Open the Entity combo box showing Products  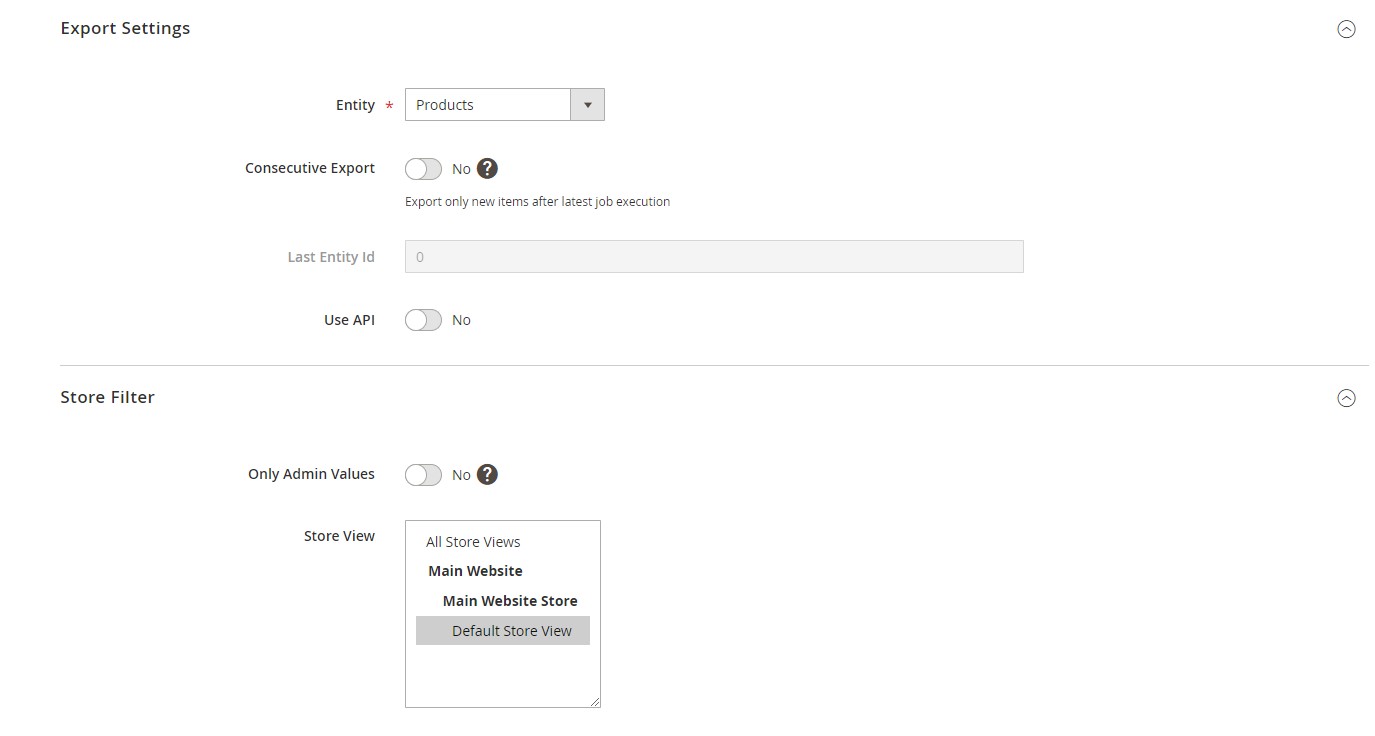[x=487, y=104]
